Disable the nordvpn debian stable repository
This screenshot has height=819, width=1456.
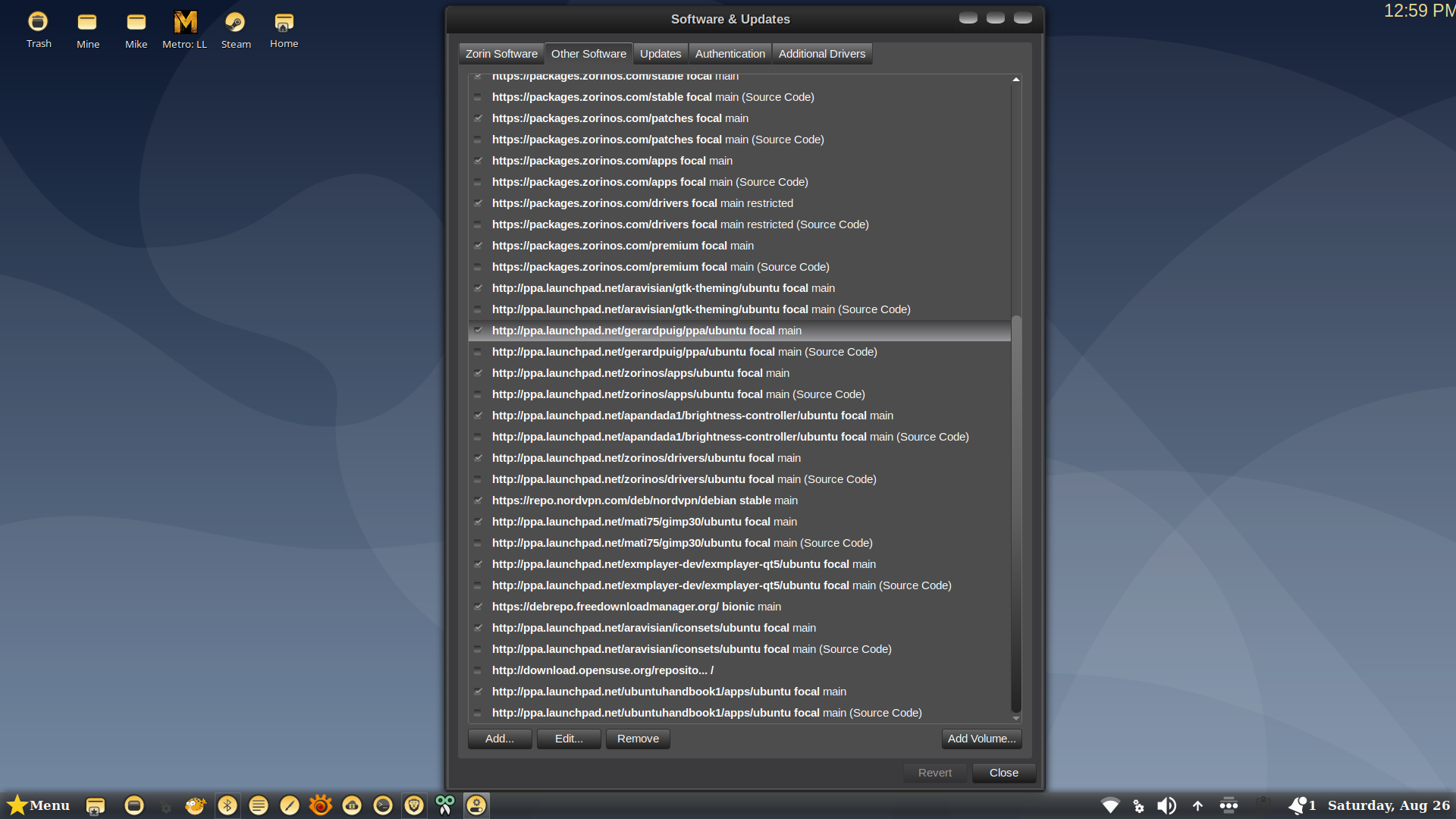478,500
